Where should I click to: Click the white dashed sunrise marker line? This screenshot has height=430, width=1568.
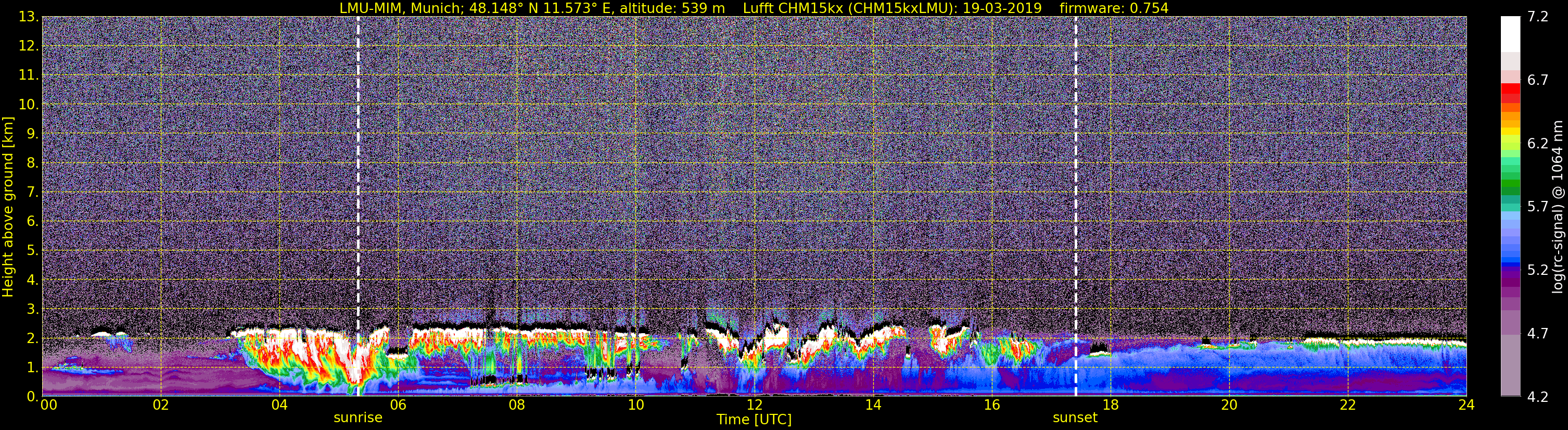[358, 206]
